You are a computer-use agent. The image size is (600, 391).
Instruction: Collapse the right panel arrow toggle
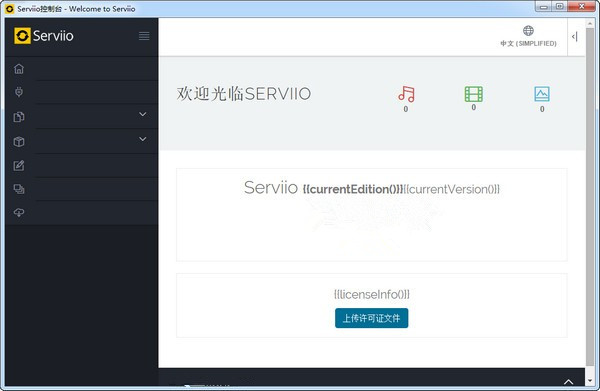click(574, 36)
